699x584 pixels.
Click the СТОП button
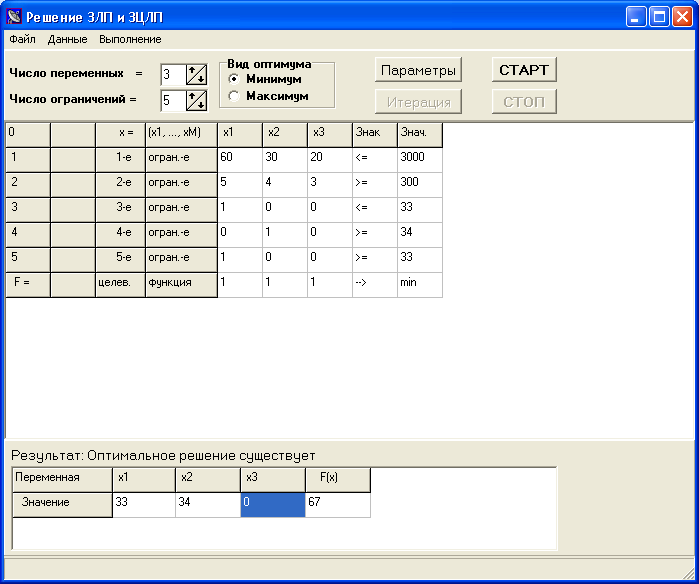pos(524,102)
